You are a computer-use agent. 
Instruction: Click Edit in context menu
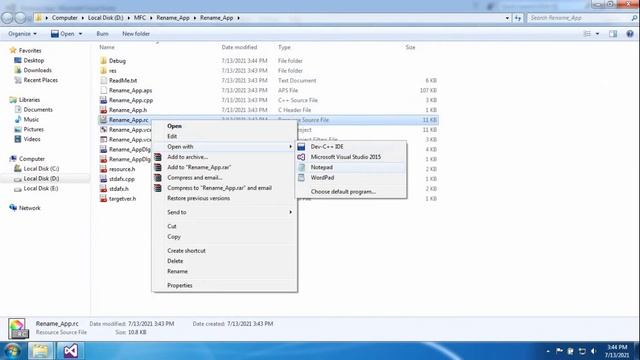(172, 136)
